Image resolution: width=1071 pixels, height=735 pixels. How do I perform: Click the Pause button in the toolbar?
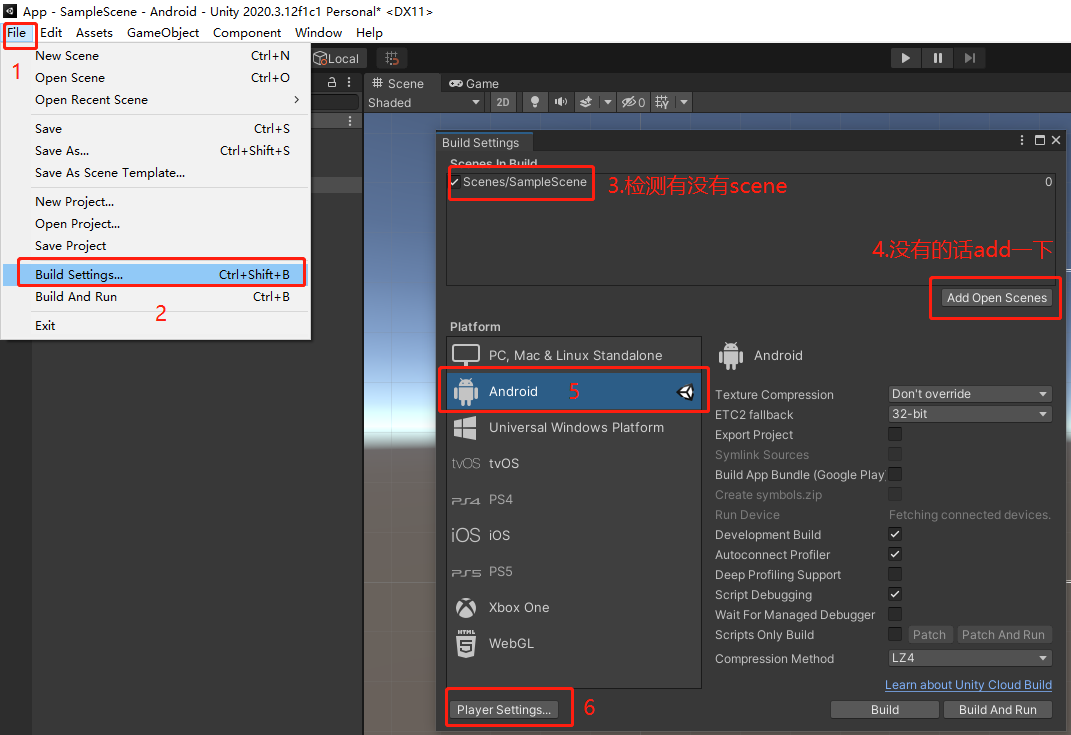tap(937, 57)
